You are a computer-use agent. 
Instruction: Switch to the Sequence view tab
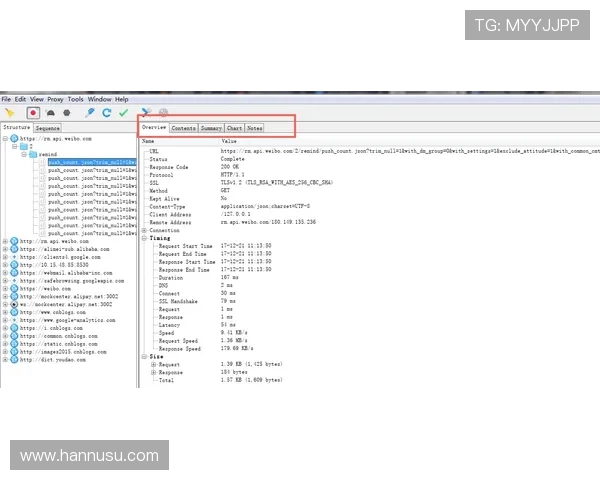pyautogui.click(x=47, y=128)
